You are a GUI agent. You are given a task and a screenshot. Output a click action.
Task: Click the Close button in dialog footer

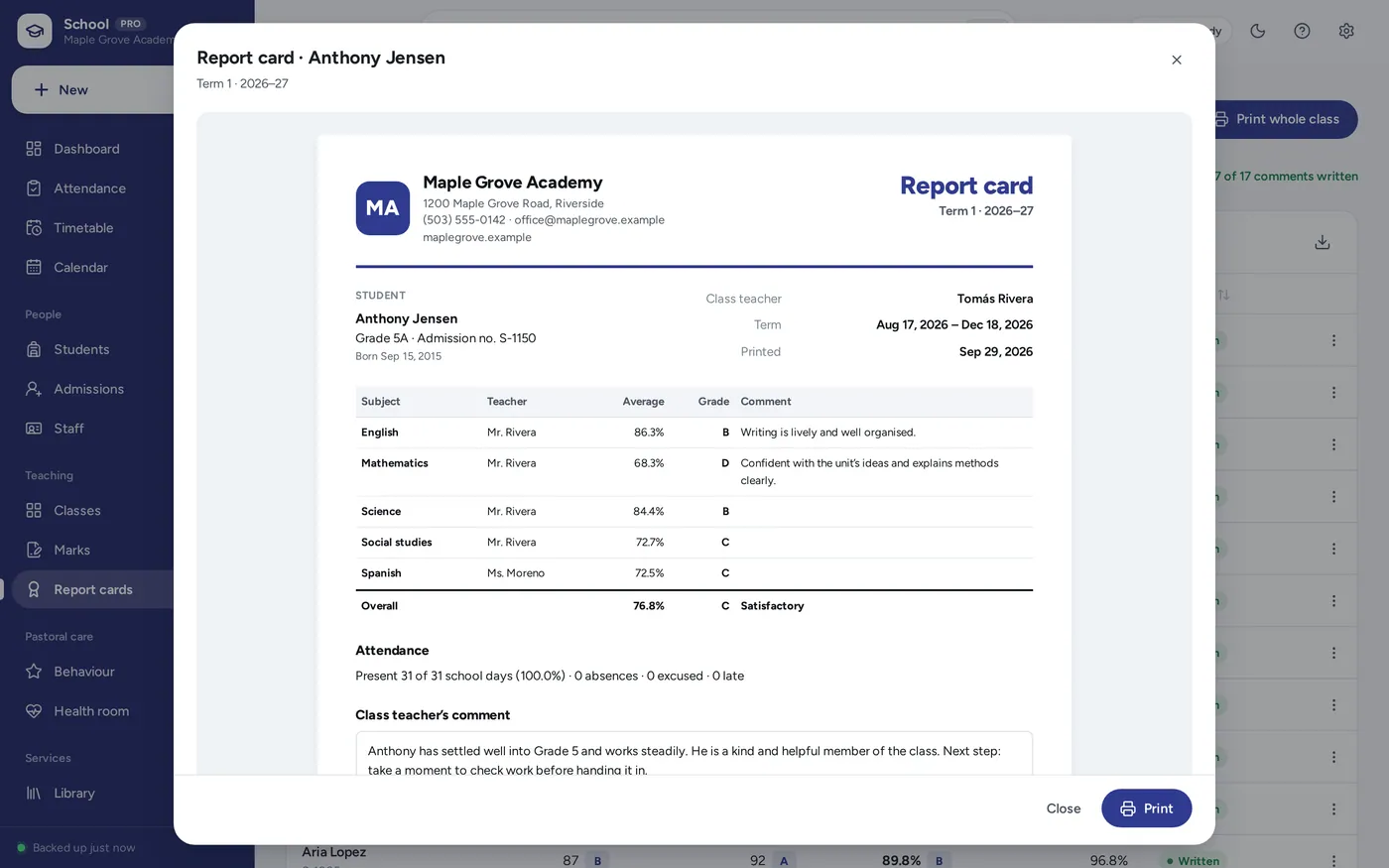pos(1064,808)
